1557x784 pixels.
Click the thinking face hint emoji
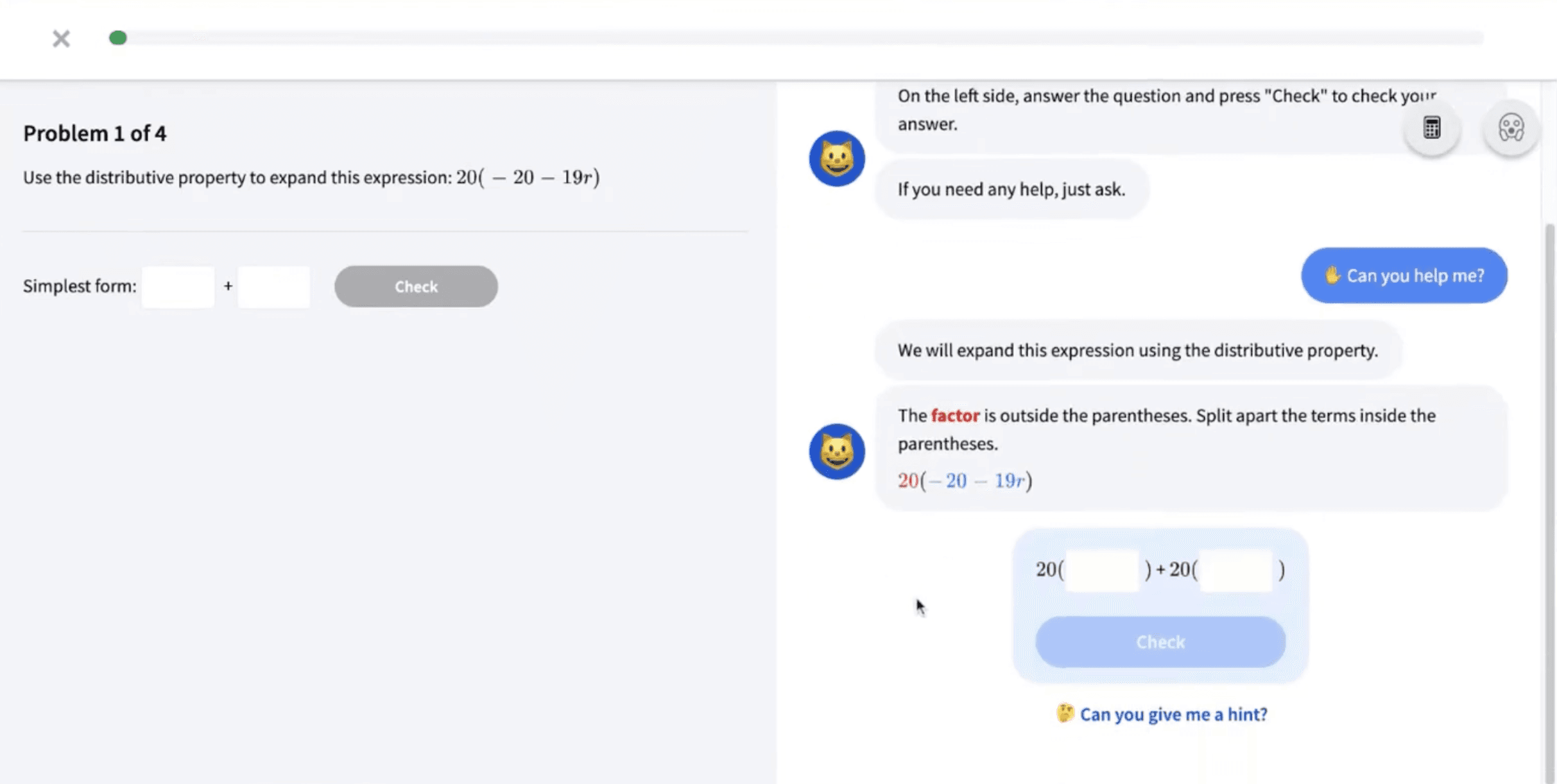coord(1065,713)
